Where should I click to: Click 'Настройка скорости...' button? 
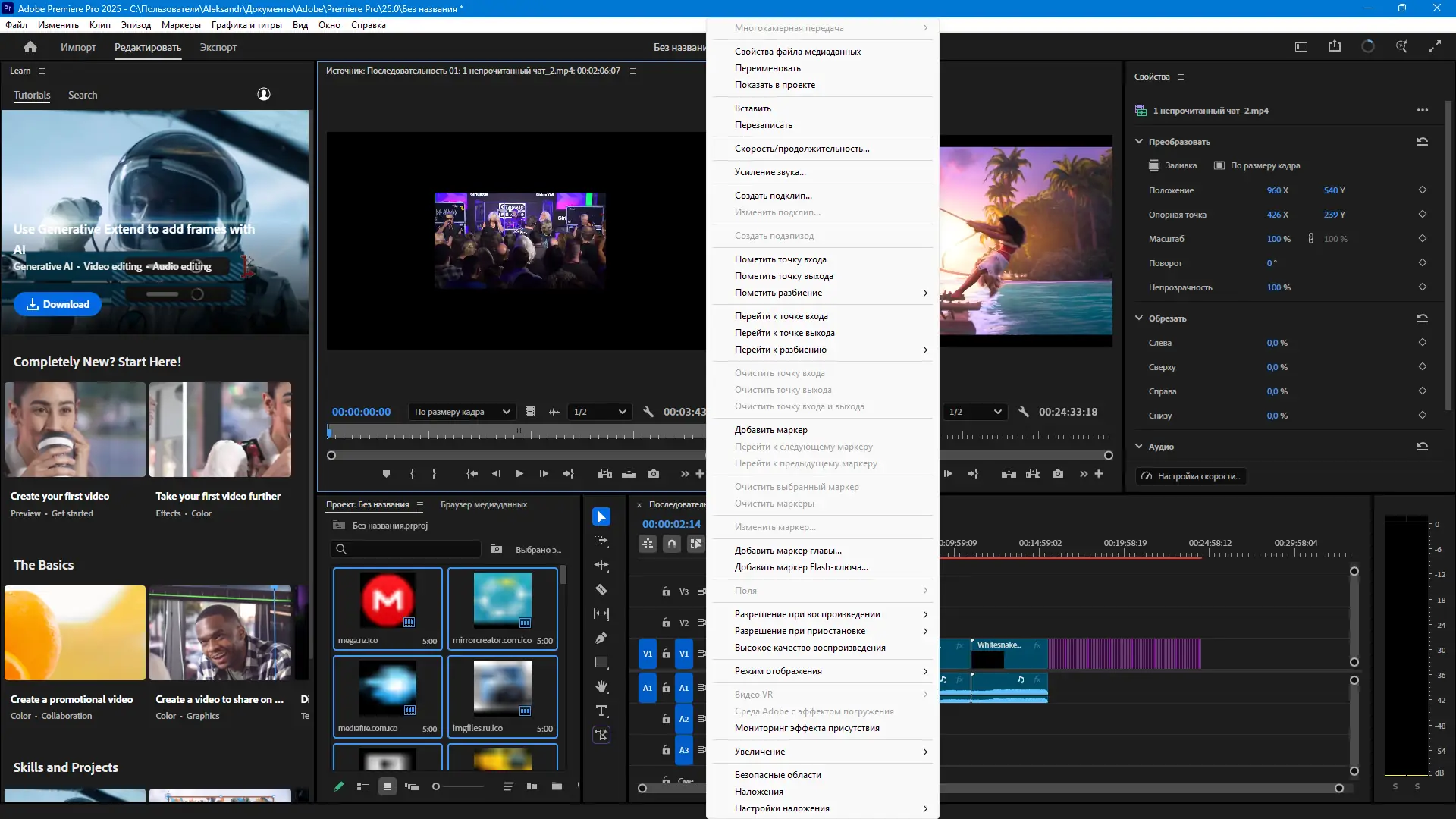coord(1192,476)
